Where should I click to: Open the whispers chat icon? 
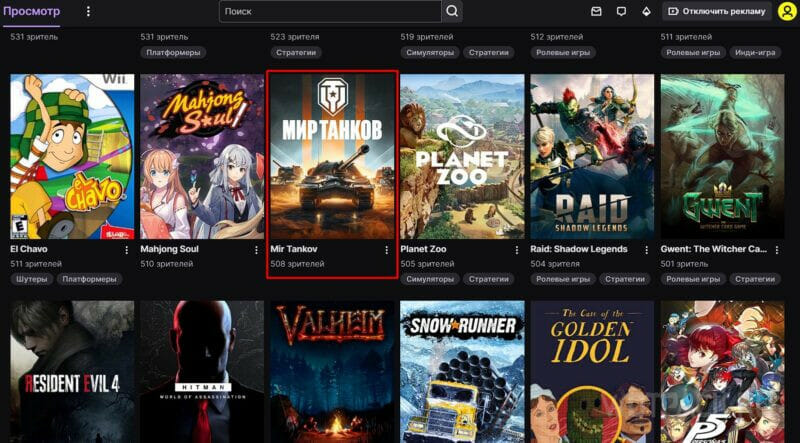click(621, 11)
